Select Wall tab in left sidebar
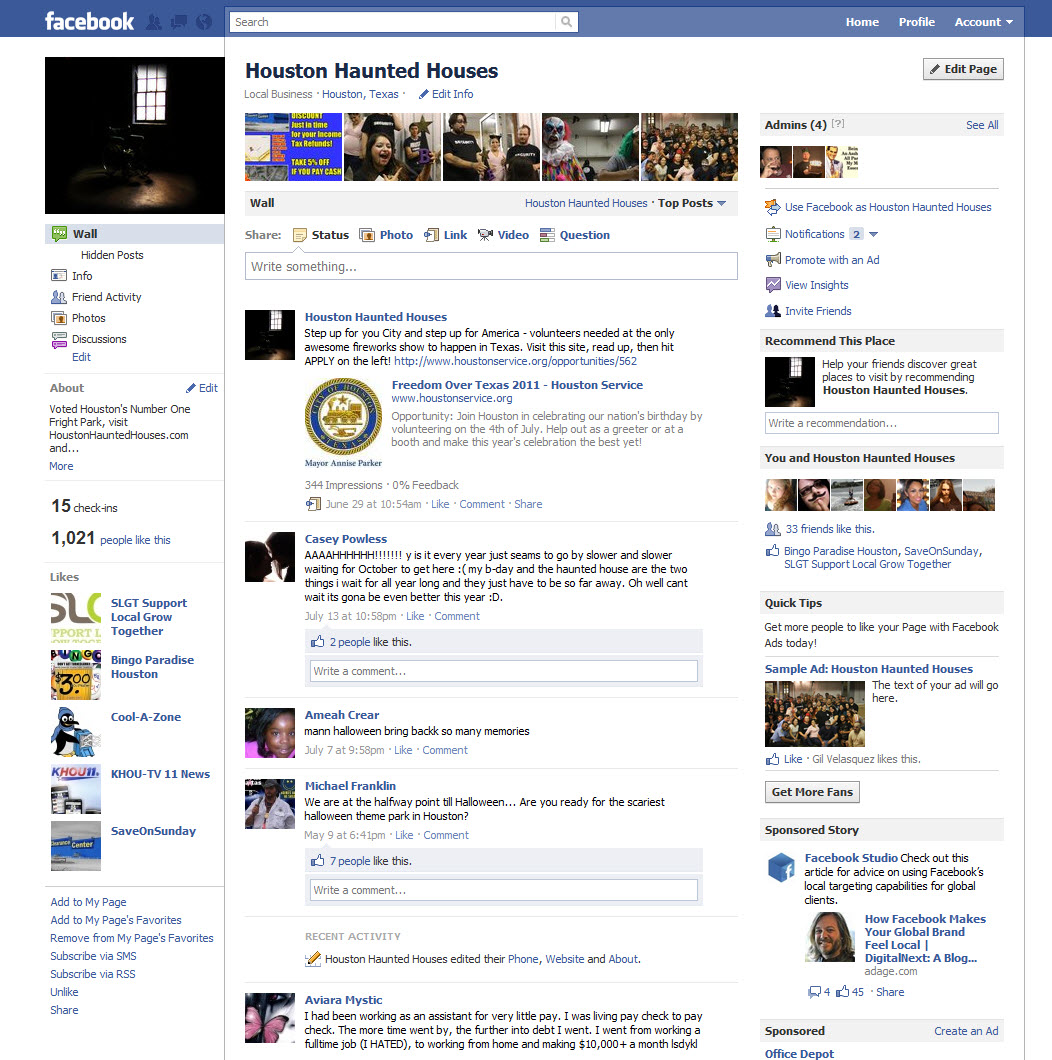 point(135,234)
